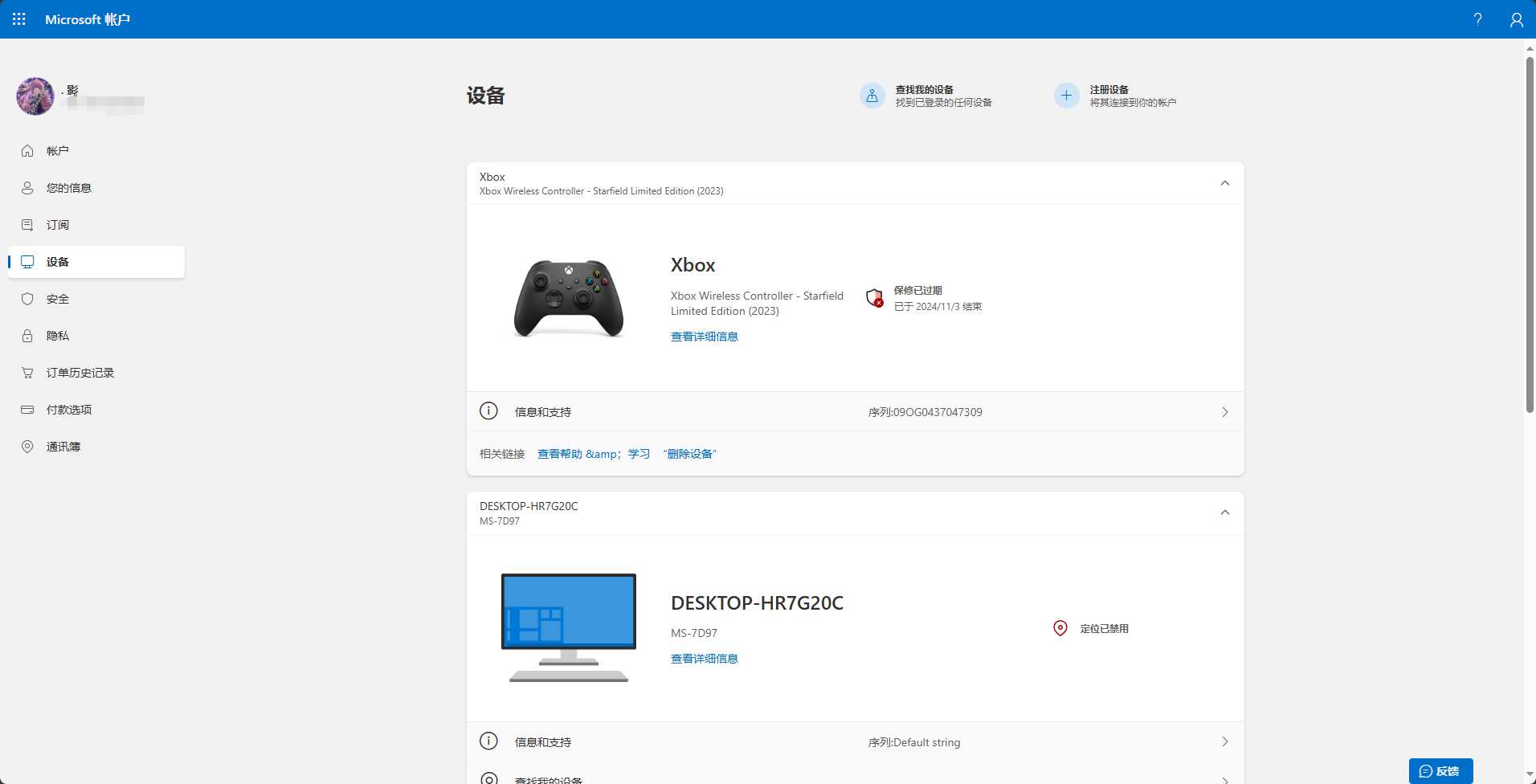This screenshot has width=1536, height=784.
Task: Expand Xbox 信息和支持 row chevron
Action: point(1225,412)
